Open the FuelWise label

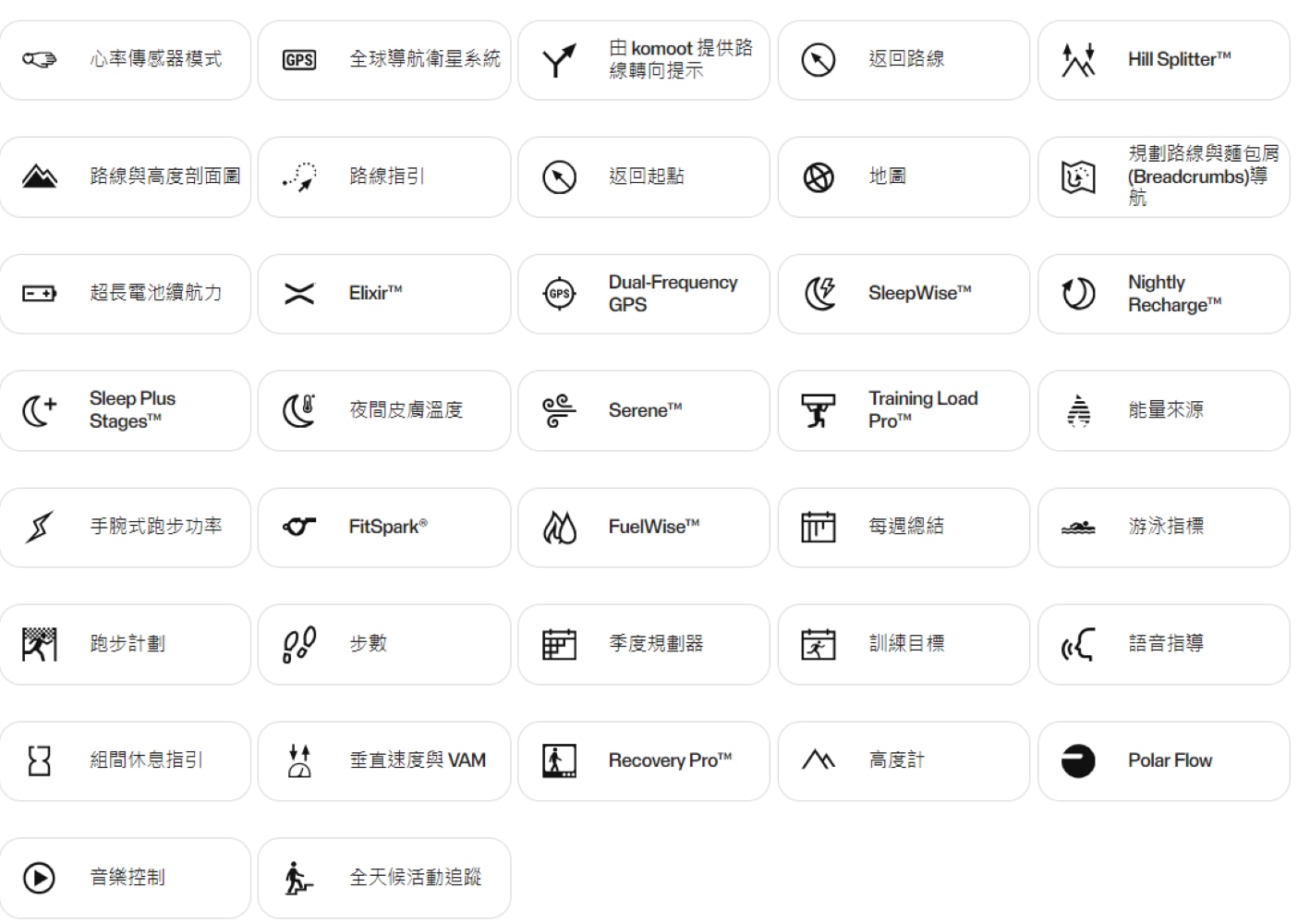coord(654,527)
